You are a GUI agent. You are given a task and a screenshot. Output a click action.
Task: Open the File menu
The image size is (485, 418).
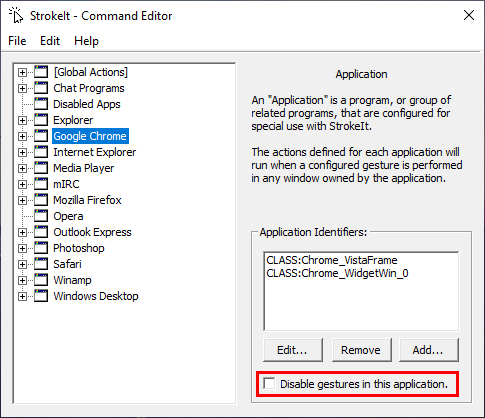click(17, 41)
